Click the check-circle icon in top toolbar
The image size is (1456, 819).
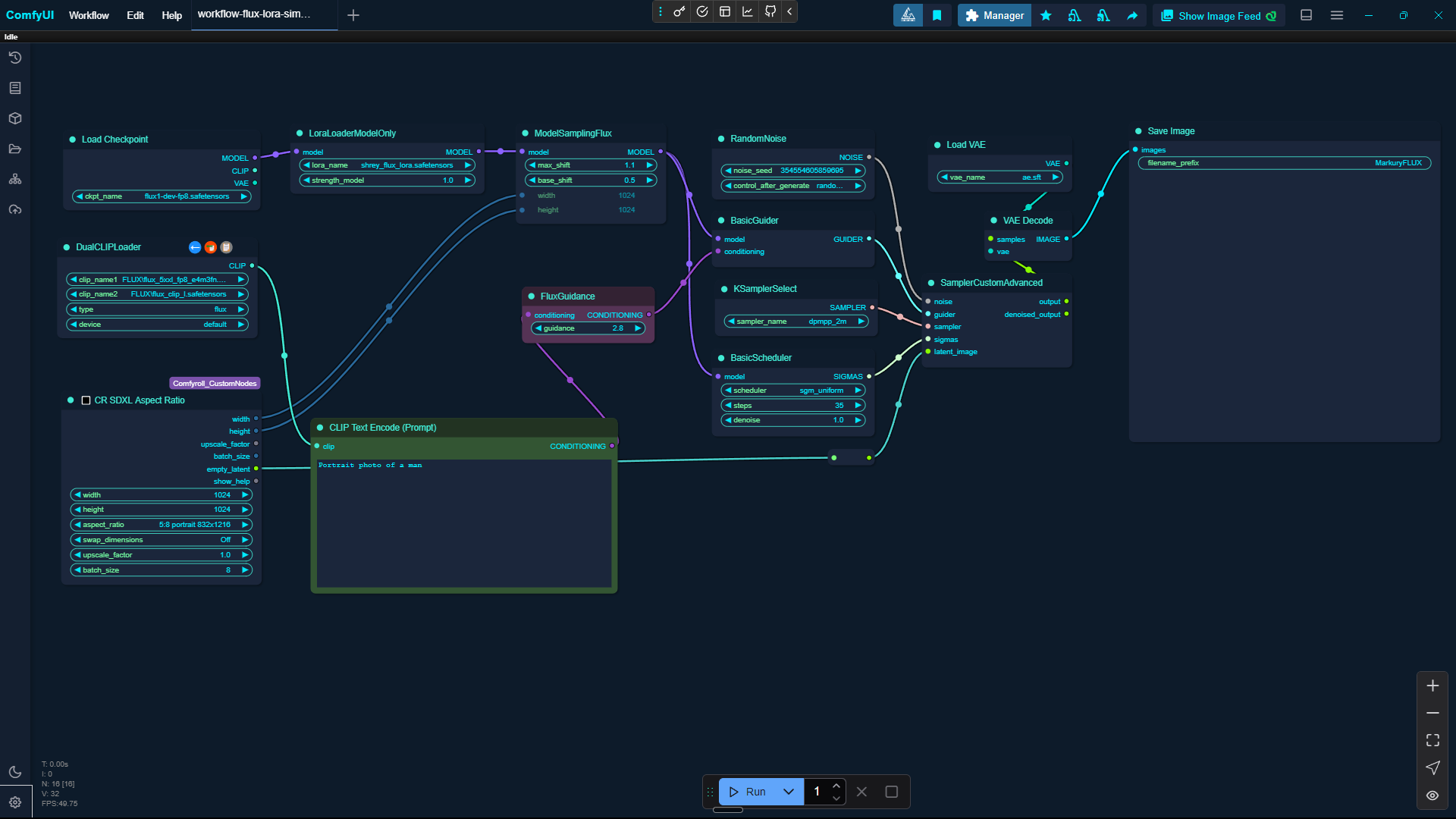[702, 11]
